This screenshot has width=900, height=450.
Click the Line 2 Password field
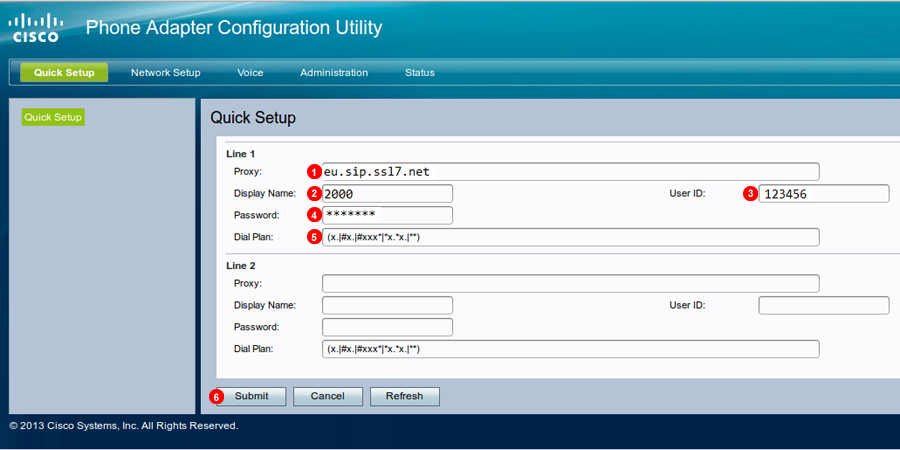pyautogui.click(x=387, y=327)
